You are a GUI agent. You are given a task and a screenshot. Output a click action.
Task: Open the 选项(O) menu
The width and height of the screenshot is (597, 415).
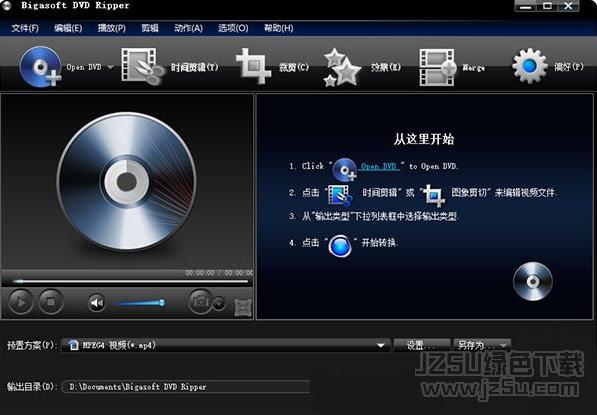[x=233, y=28]
